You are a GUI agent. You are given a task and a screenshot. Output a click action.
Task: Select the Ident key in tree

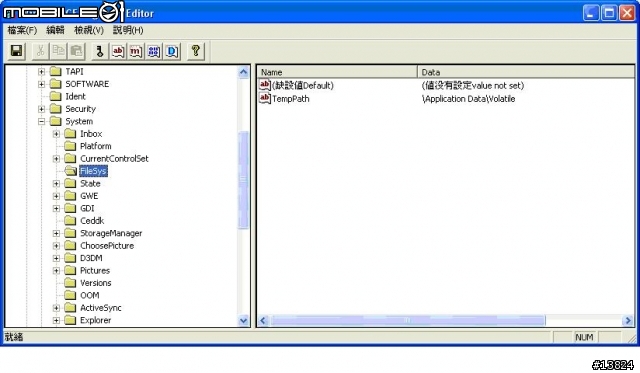(x=76, y=96)
